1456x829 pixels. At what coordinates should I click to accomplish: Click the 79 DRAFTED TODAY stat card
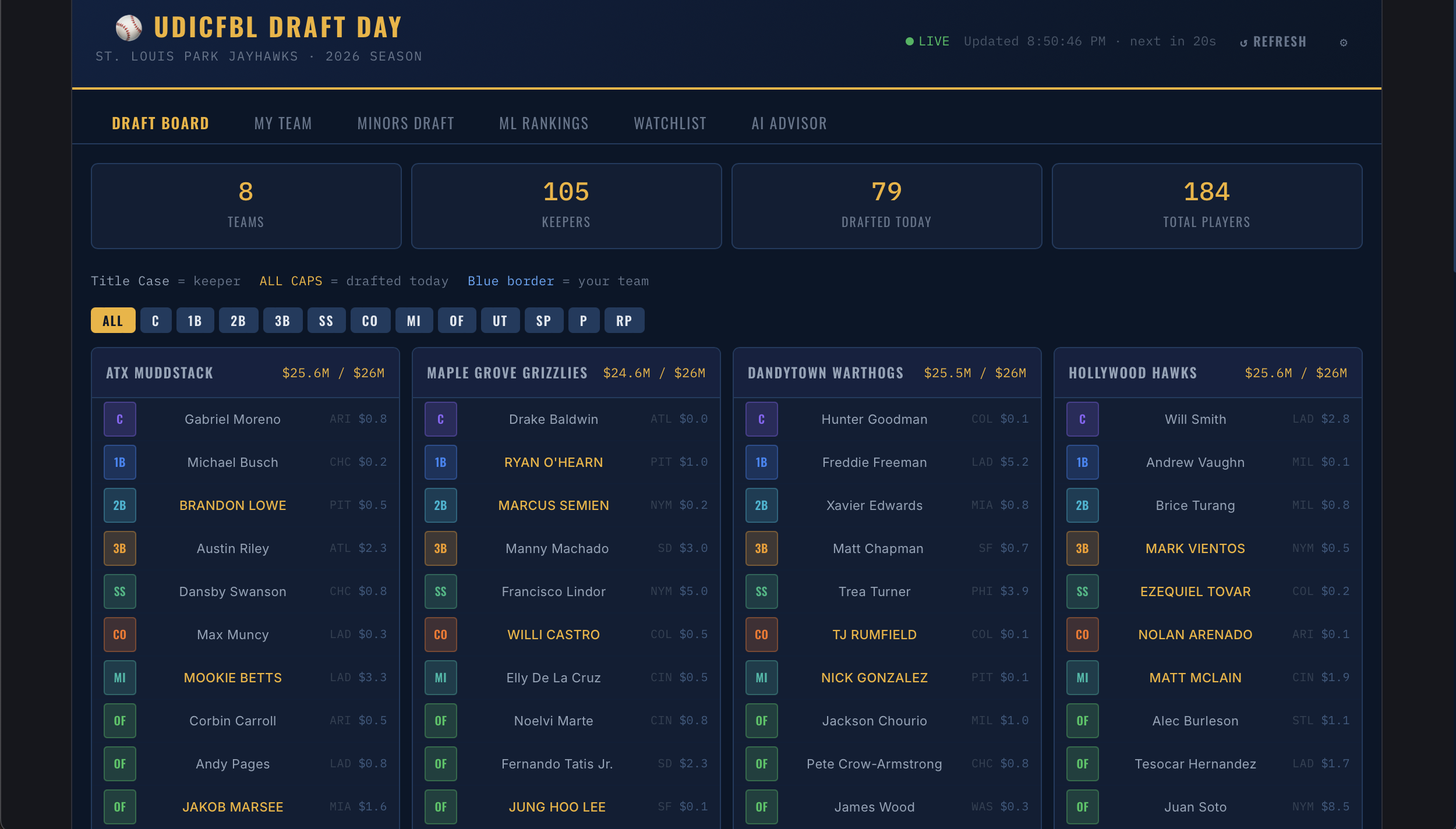click(x=886, y=206)
